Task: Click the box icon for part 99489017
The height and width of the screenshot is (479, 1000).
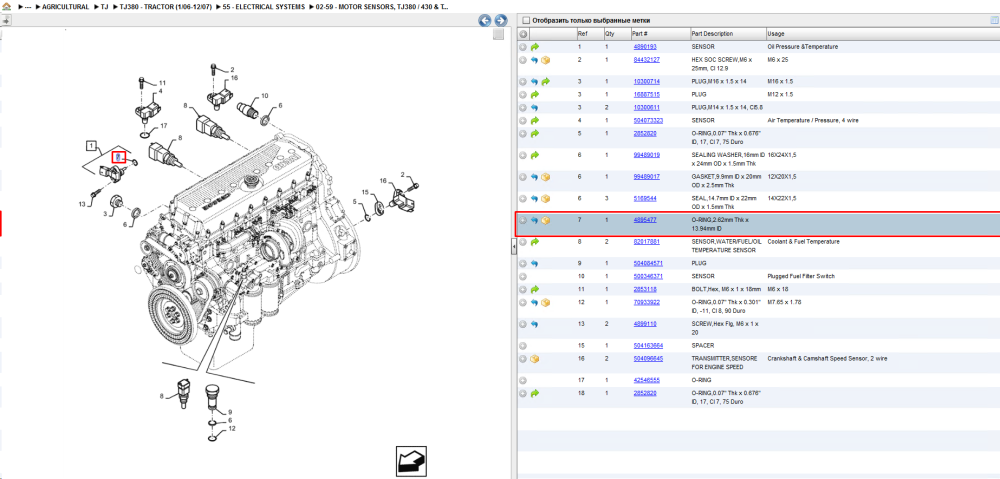Action: coord(545,177)
